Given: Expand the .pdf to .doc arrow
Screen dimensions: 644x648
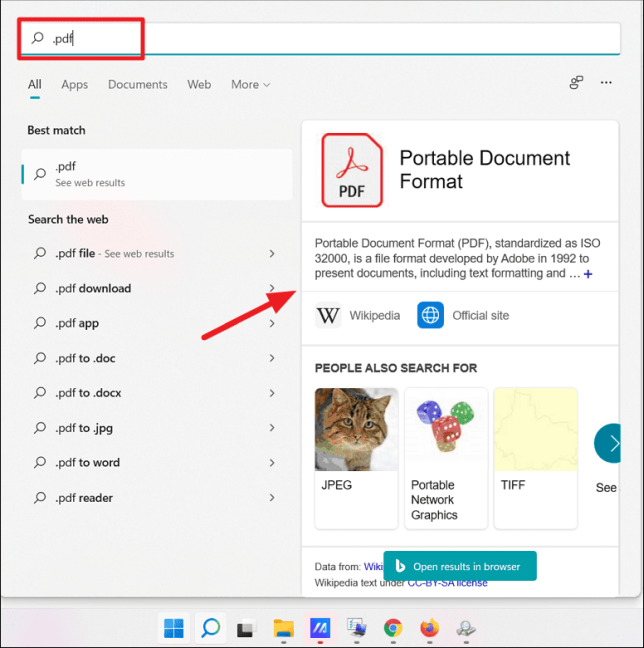Looking at the screenshot, I should click(272, 358).
